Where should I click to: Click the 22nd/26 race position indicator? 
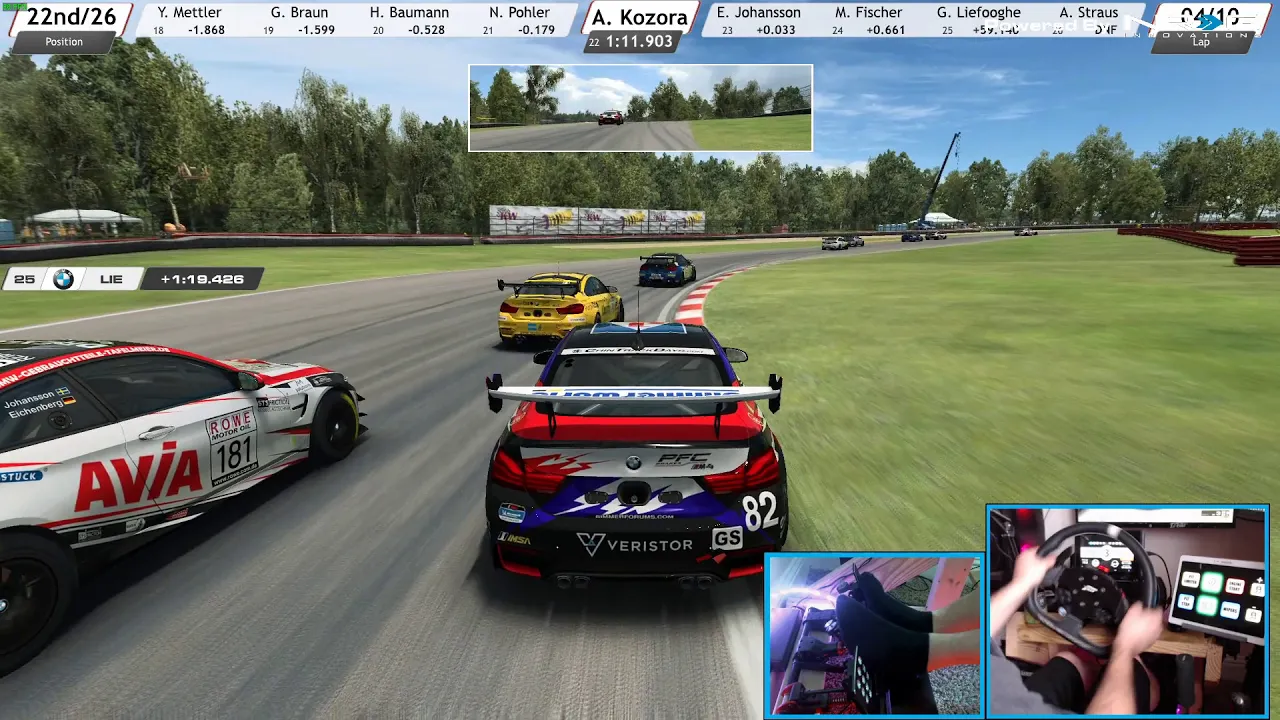(71, 16)
